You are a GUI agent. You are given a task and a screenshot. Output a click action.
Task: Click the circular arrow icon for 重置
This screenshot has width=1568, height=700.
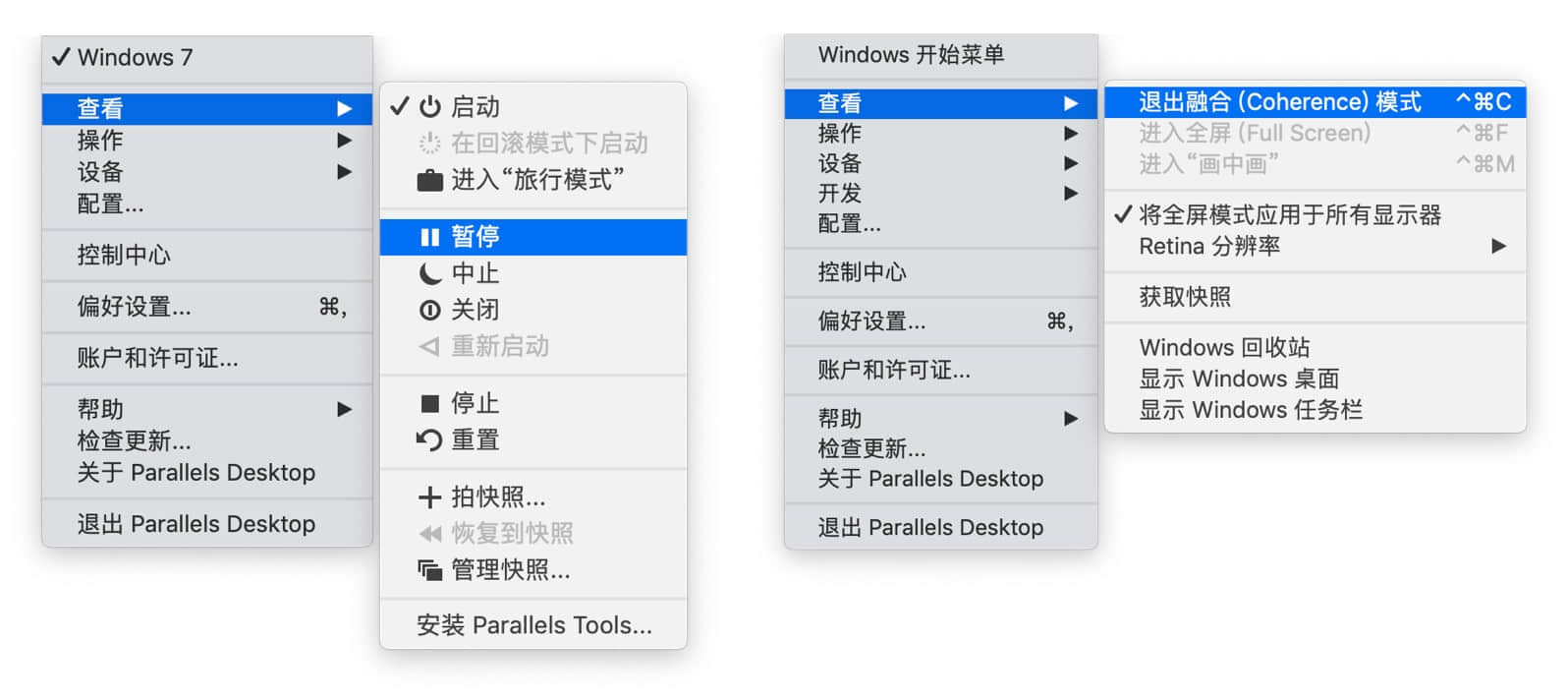(x=429, y=440)
